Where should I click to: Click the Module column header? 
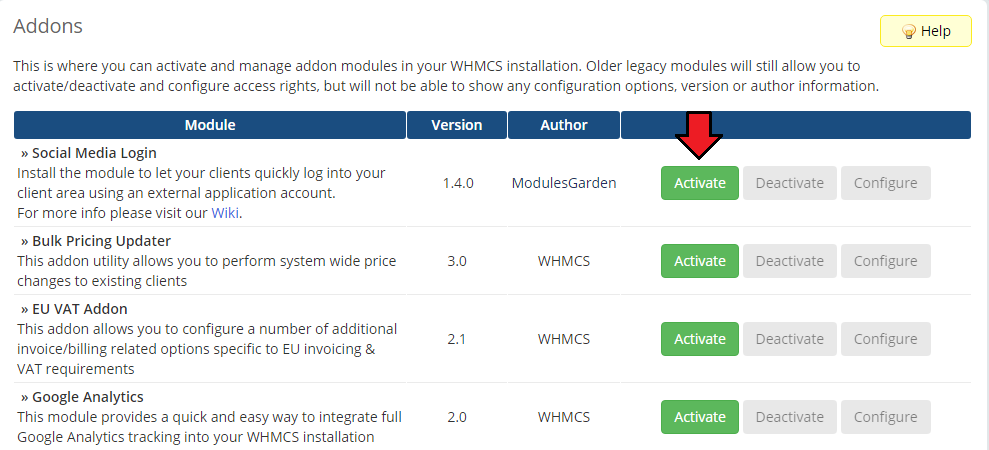pyautogui.click(x=210, y=125)
